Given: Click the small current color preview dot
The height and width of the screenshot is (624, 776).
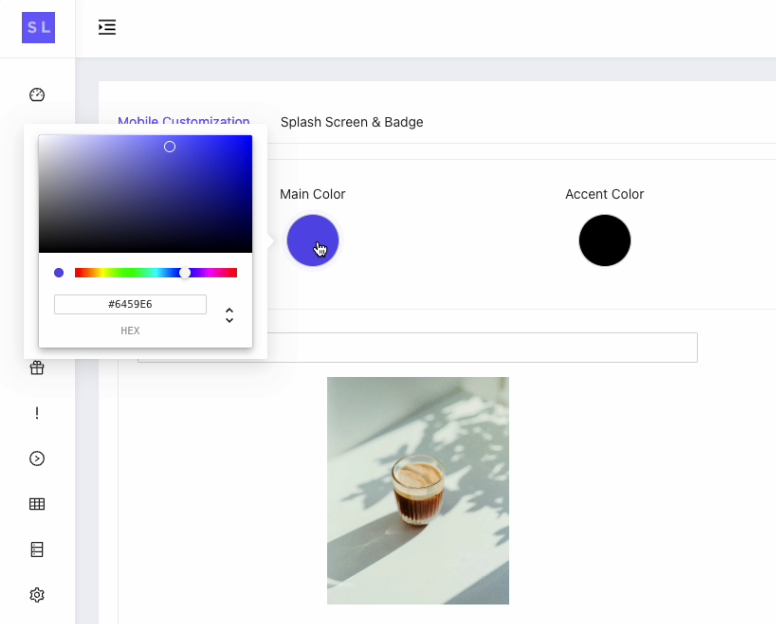Looking at the screenshot, I should [x=59, y=273].
